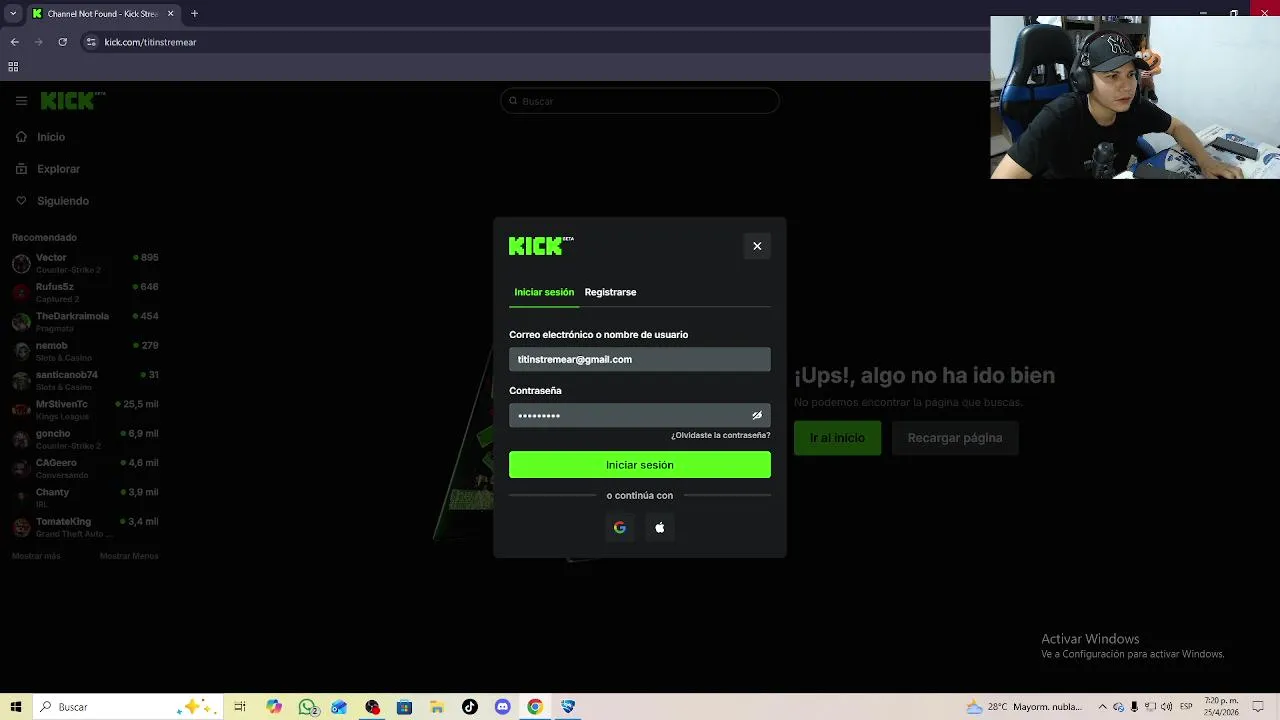Open TheDarkraimola recommended channel
Viewport: 1280px width, 720px height.
click(x=85, y=321)
